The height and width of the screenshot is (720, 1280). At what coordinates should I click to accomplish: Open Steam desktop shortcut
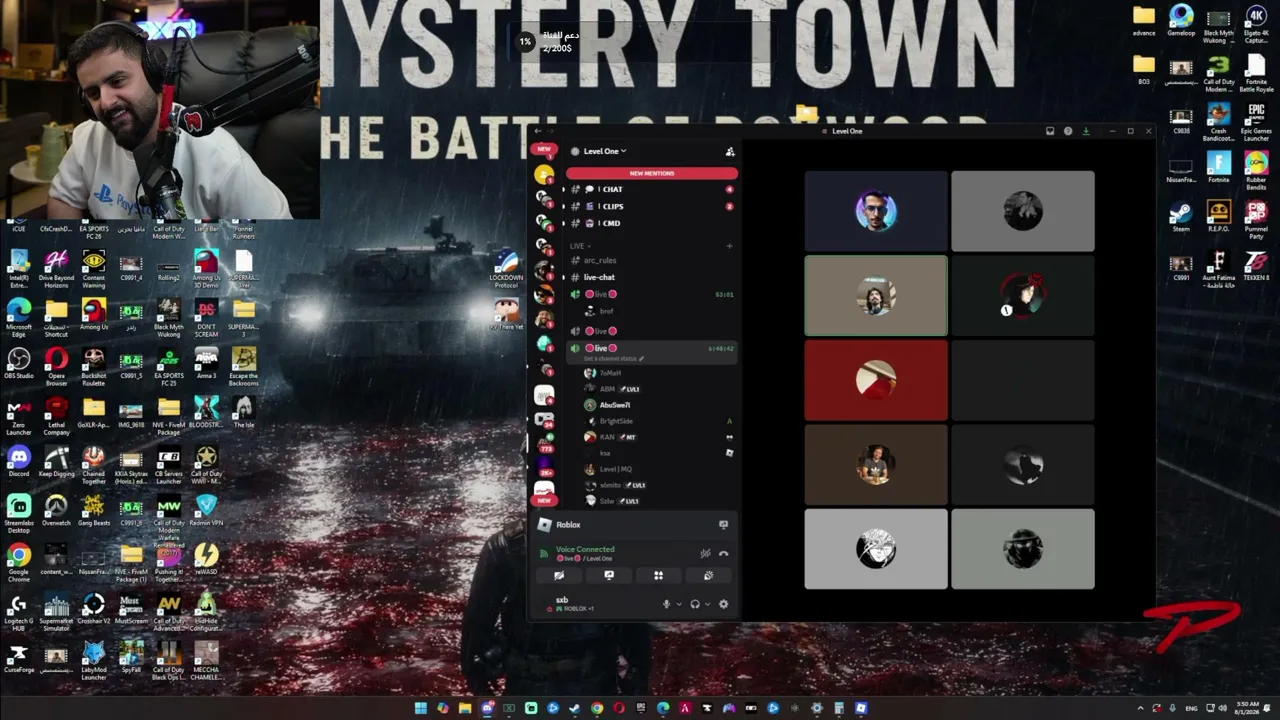(1181, 217)
